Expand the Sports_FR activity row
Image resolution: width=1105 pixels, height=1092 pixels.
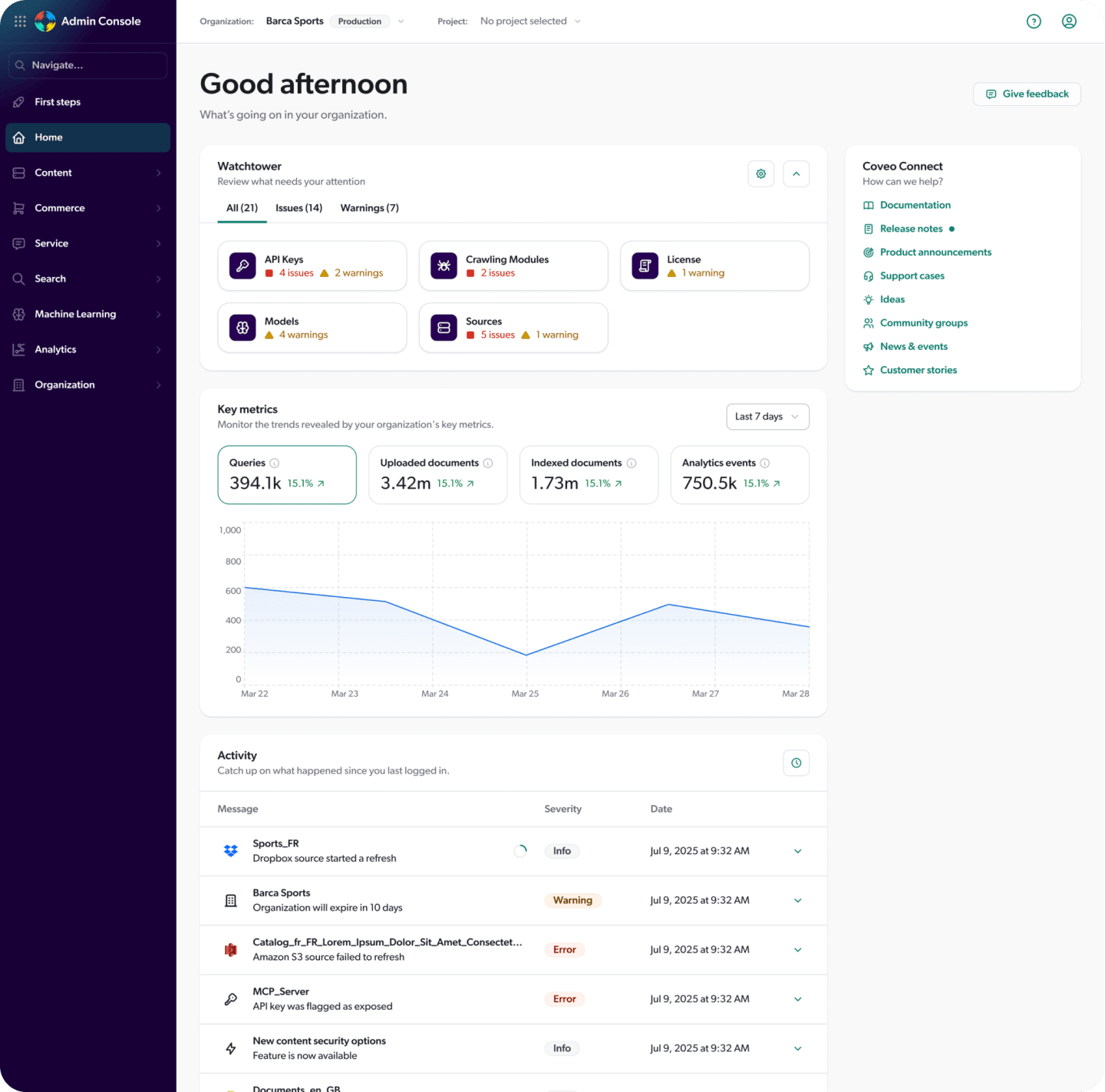tap(798, 851)
